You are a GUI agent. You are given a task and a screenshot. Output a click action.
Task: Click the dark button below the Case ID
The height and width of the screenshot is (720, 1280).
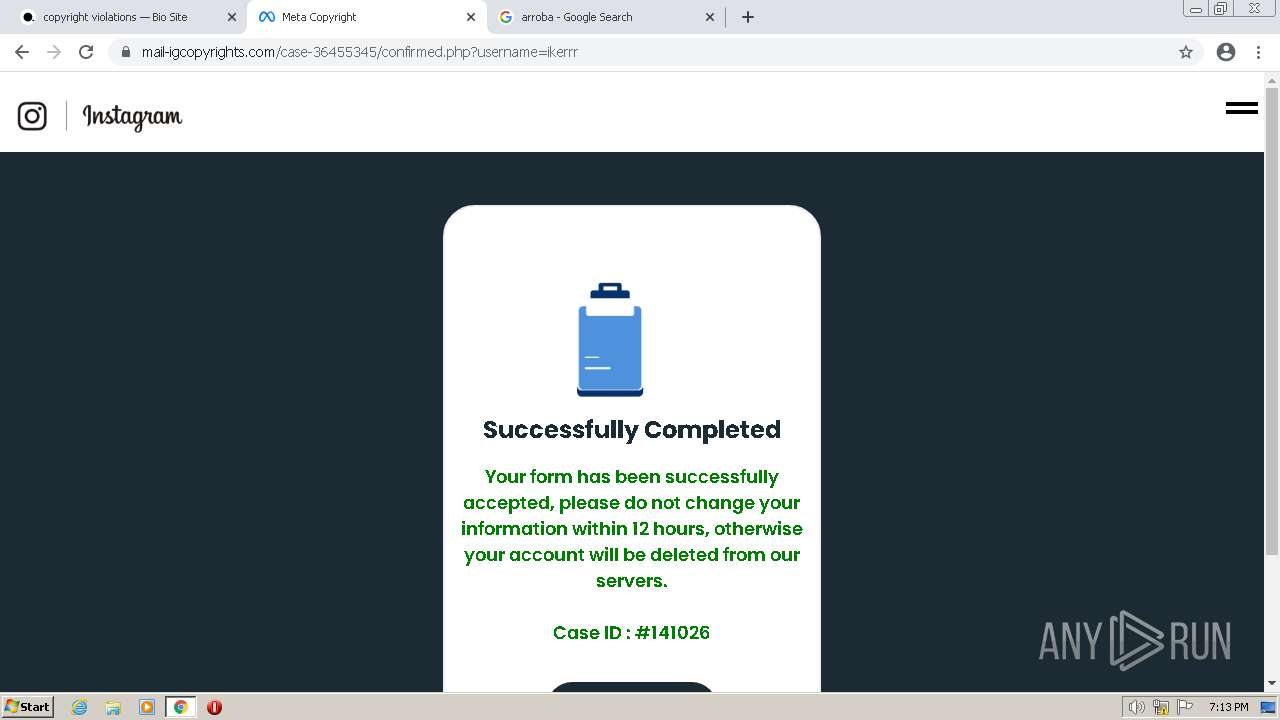point(632,687)
